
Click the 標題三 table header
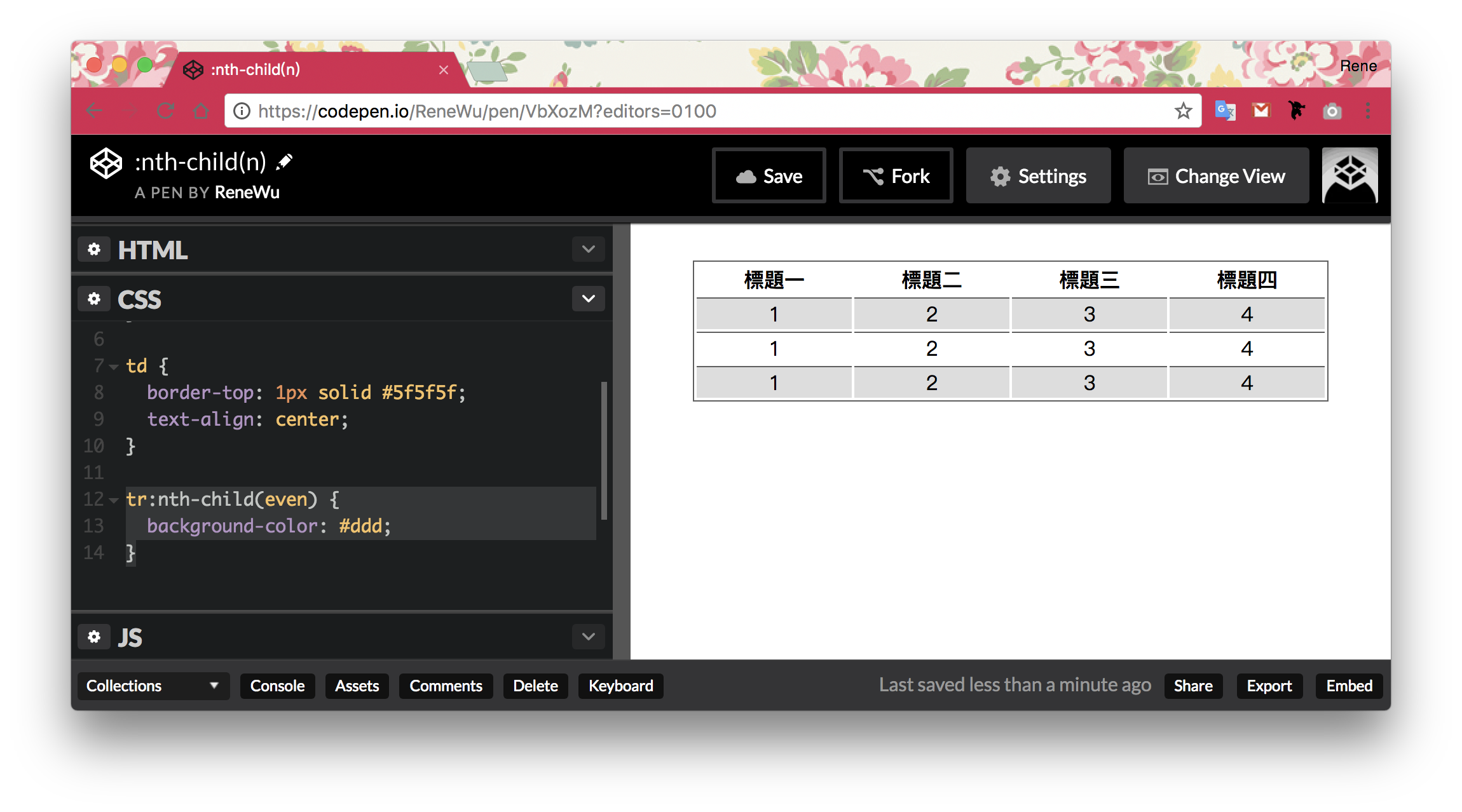[1089, 280]
